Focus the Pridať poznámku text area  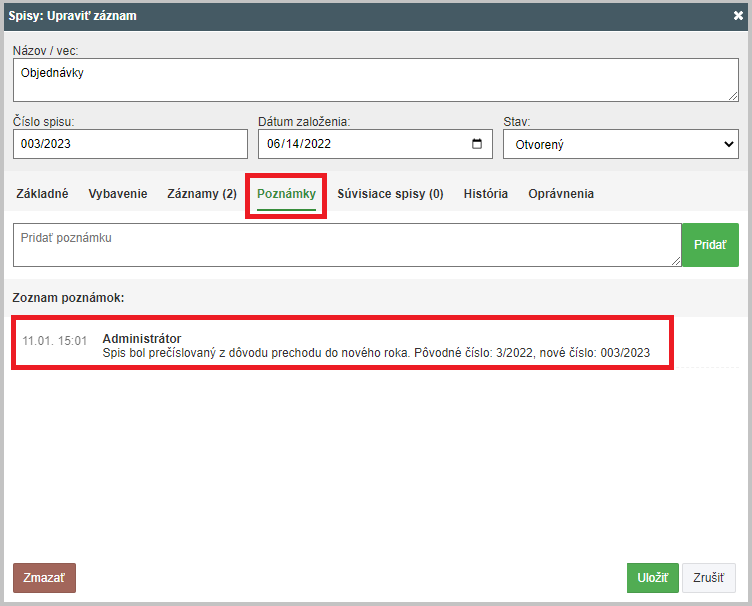tap(347, 245)
